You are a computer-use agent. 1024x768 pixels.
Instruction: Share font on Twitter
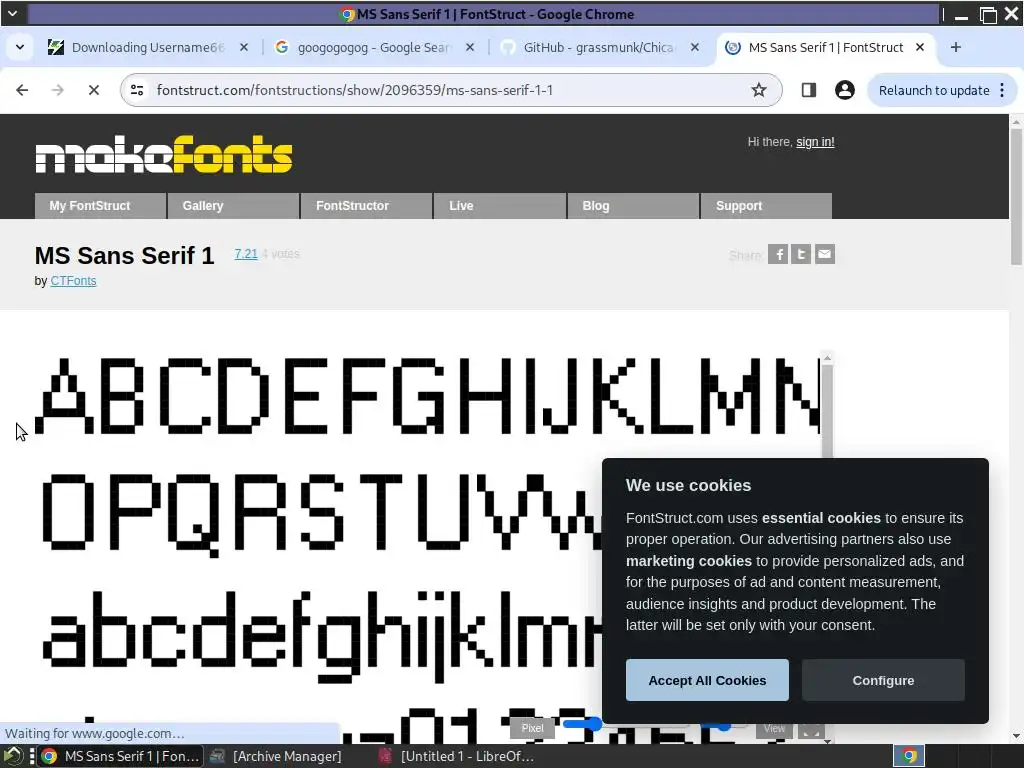coord(801,254)
